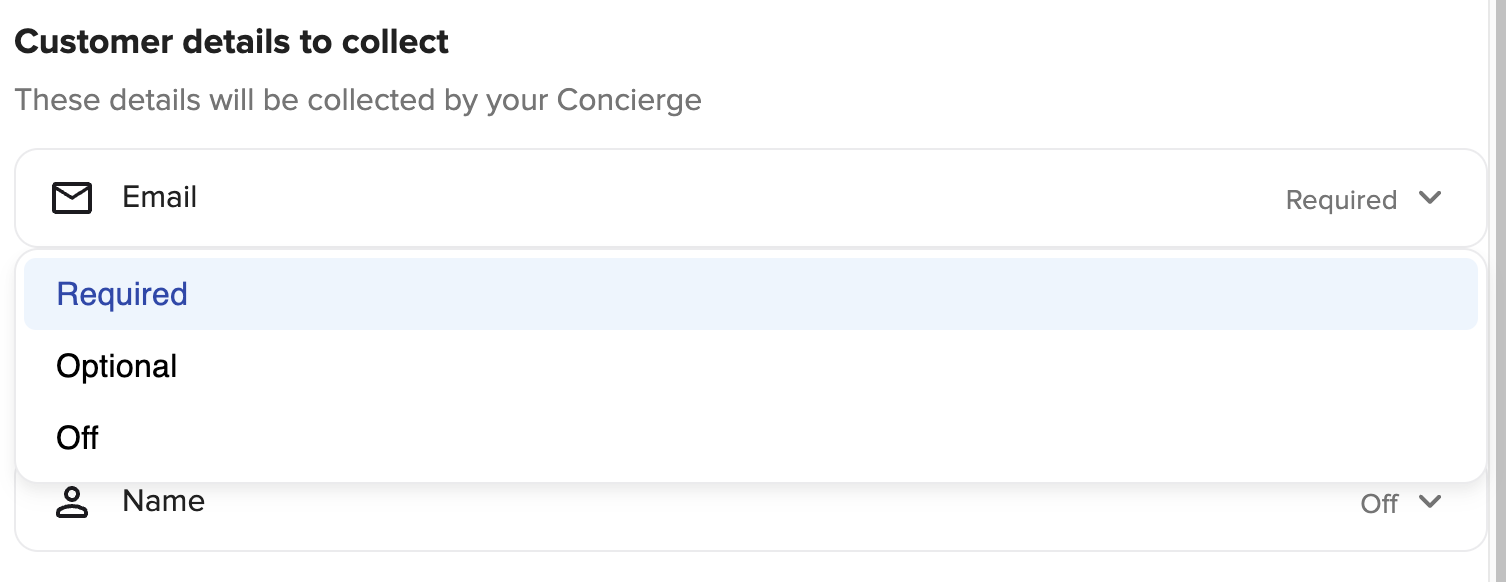Select the highlighted "Required" list option

(122, 294)
